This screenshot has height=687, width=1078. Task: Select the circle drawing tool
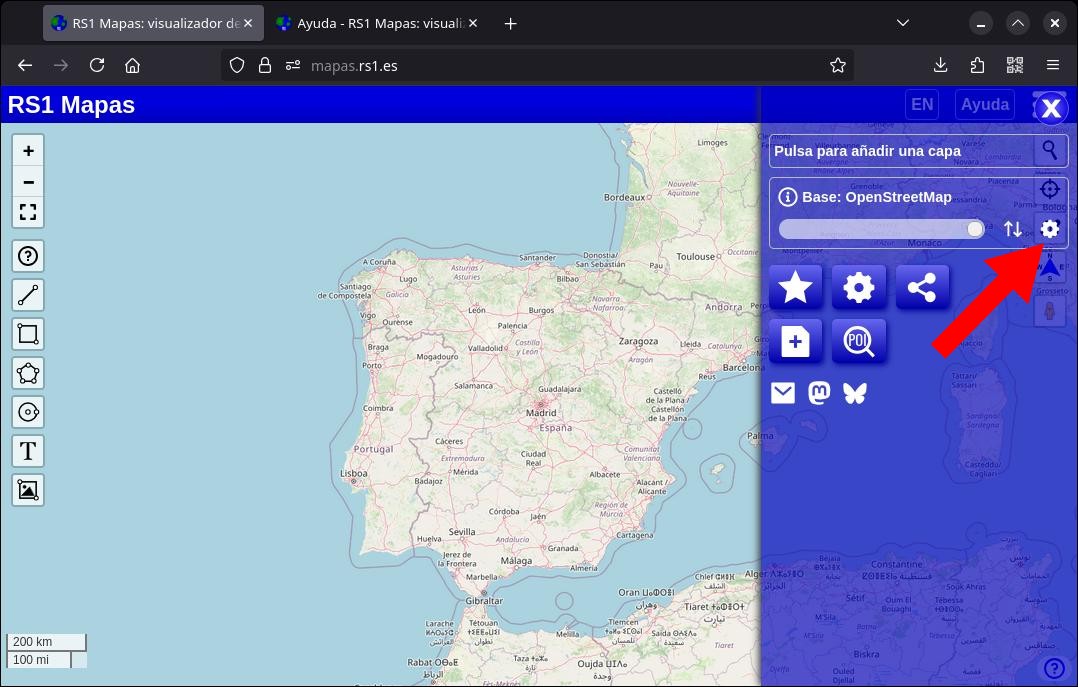(28, 412)
